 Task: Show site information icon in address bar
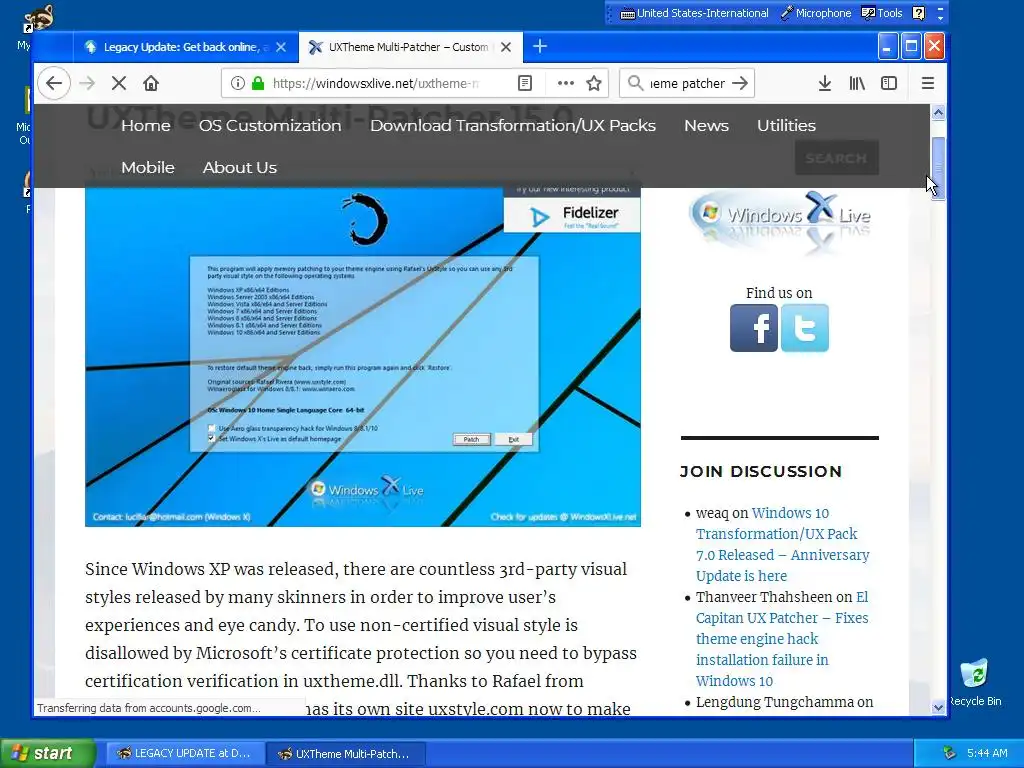click(238, 83)
